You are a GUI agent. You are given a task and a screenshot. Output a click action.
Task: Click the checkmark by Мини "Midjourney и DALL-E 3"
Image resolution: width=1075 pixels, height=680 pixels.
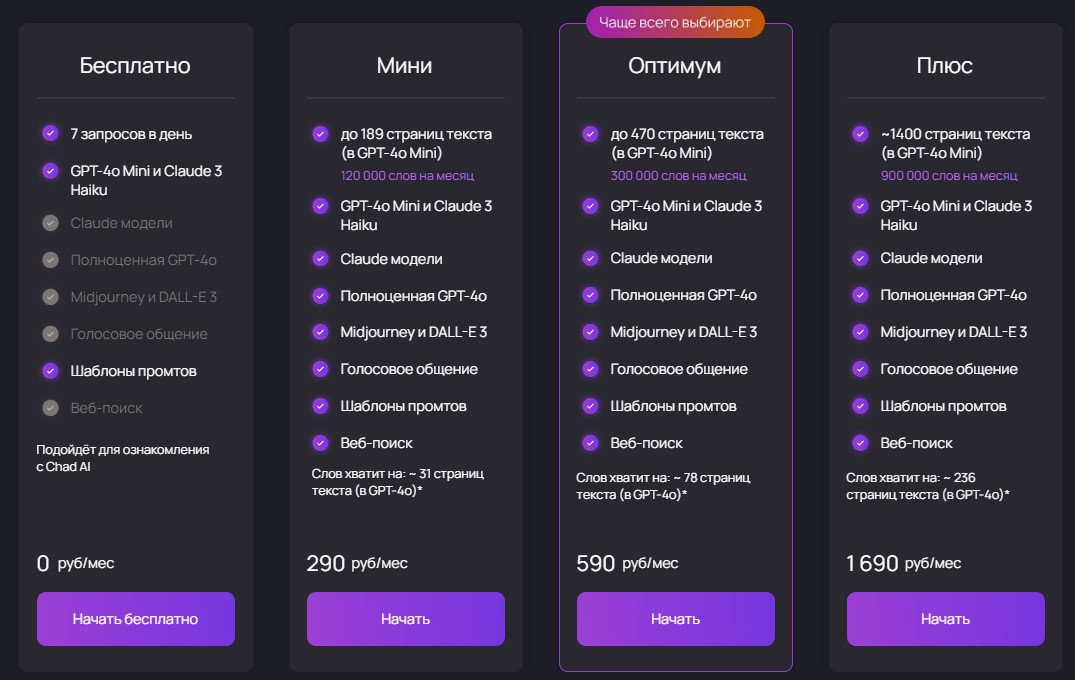(320, 332)
